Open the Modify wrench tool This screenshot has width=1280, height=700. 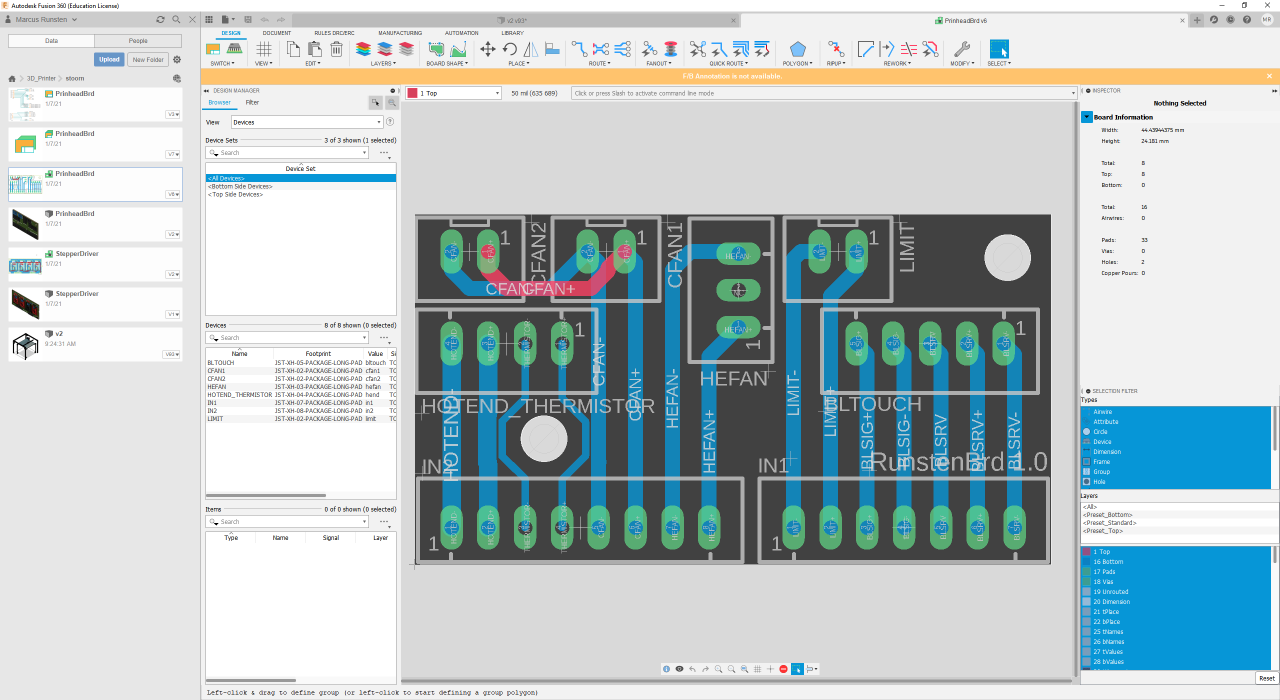(x=962, y=48)
